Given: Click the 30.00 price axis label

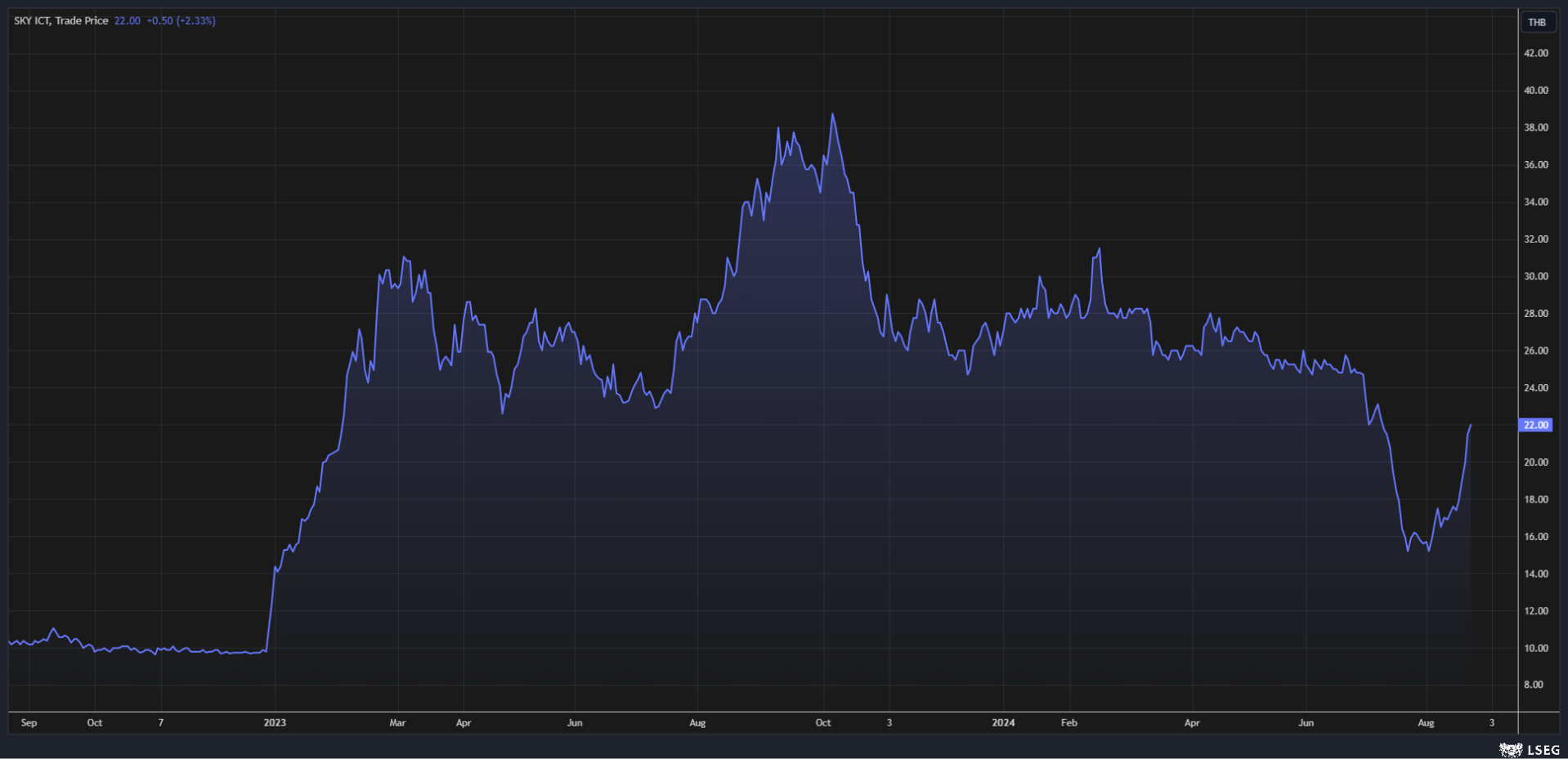Looking at the screenshot, I should point(1536,276).
